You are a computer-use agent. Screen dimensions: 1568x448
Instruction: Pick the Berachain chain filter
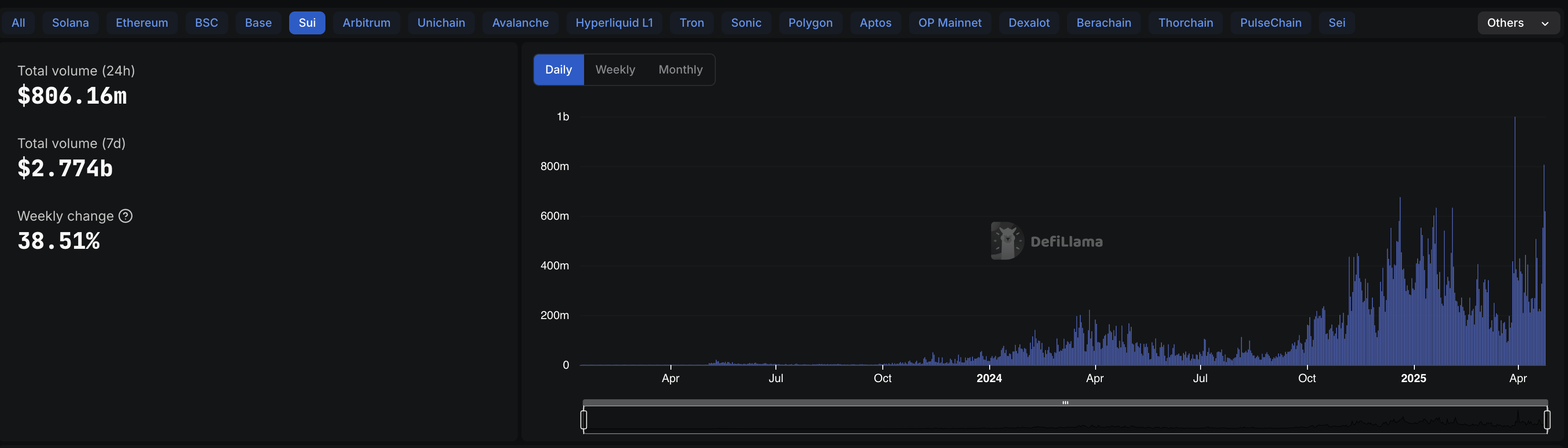pyautogui.click(x=1103, y=23)
